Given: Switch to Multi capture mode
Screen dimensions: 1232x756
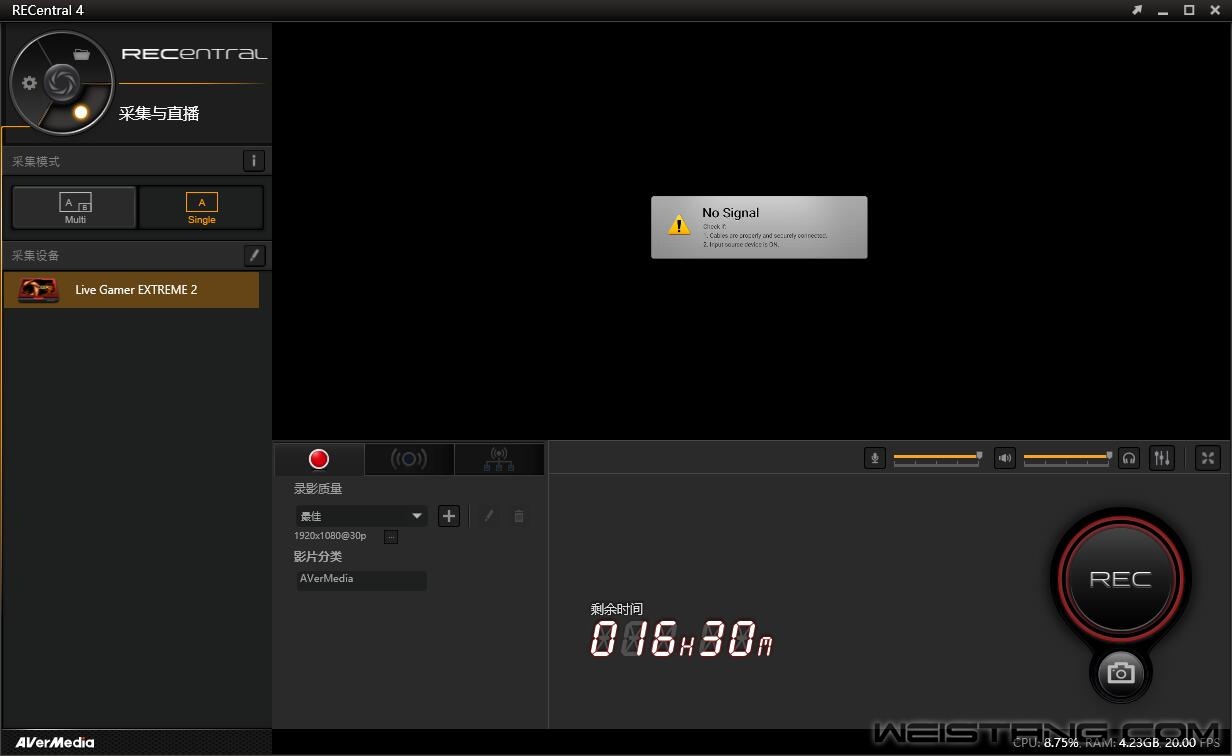Looking at the screenshot, I should pos(75,208).
